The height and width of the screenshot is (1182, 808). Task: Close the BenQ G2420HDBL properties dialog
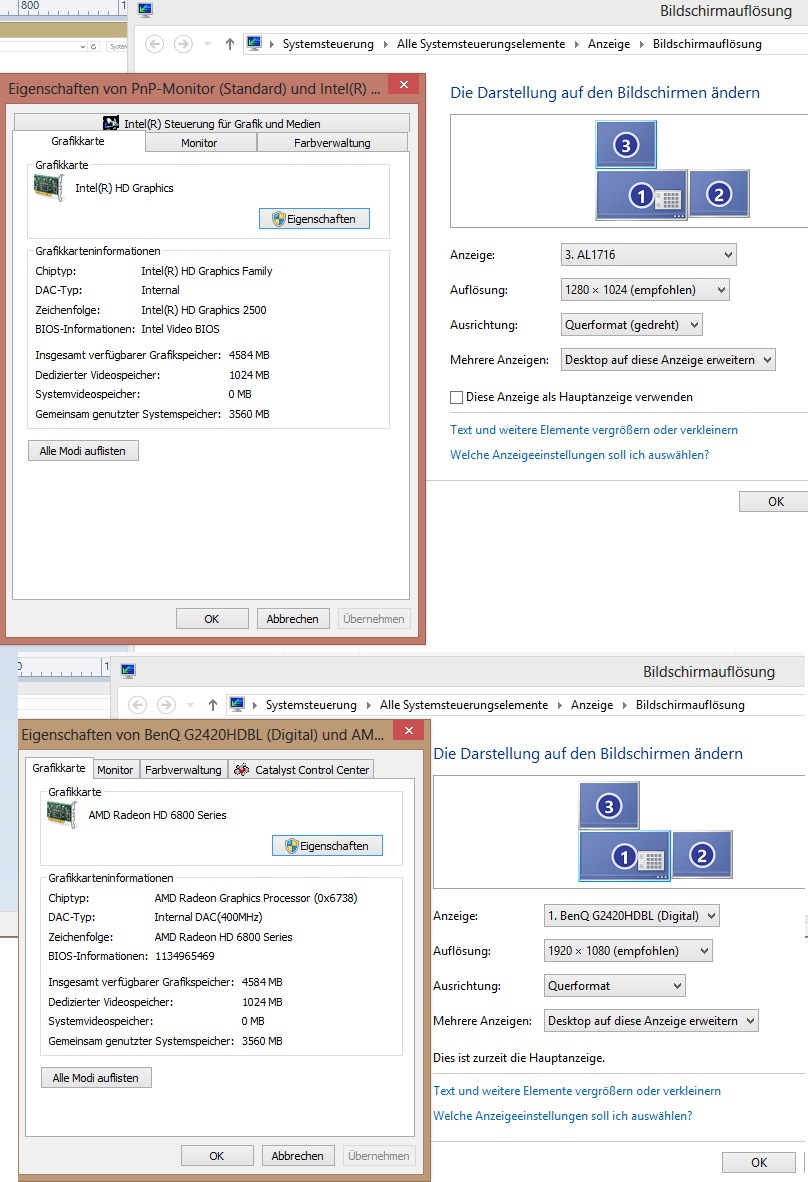point(409,730)
